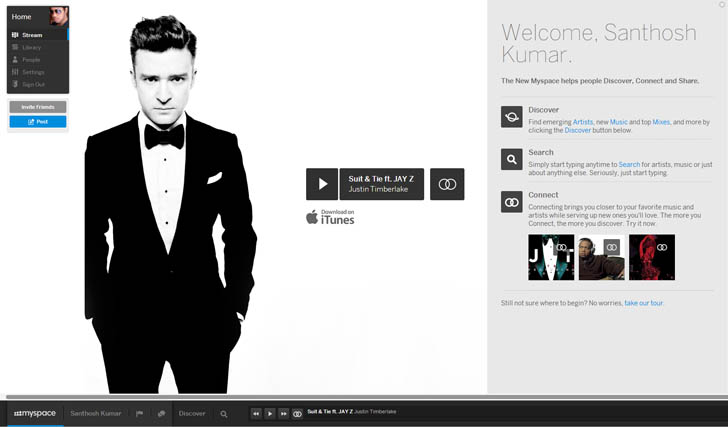Click the Connect rings icon in welcome panel
This screenshot has height=427, width=728.
[x=512, y=202]
